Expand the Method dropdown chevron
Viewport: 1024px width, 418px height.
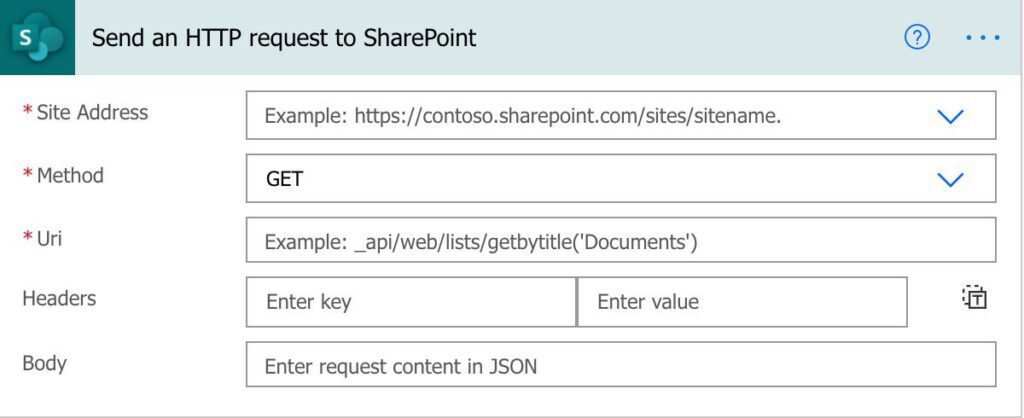[x=950, y=179]
